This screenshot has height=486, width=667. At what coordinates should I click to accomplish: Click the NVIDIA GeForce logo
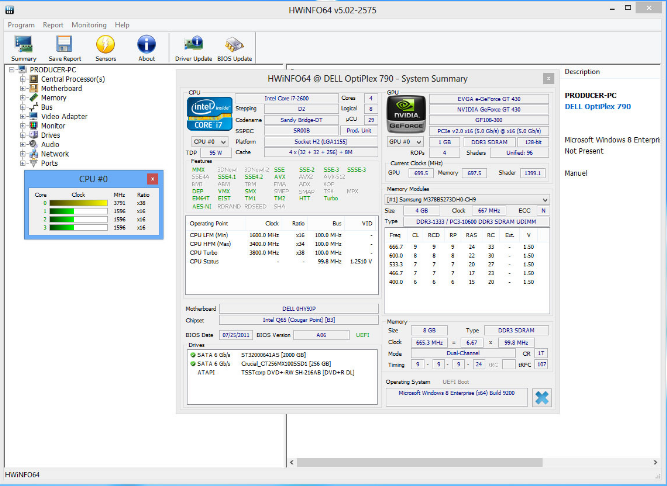click(406, 114)
